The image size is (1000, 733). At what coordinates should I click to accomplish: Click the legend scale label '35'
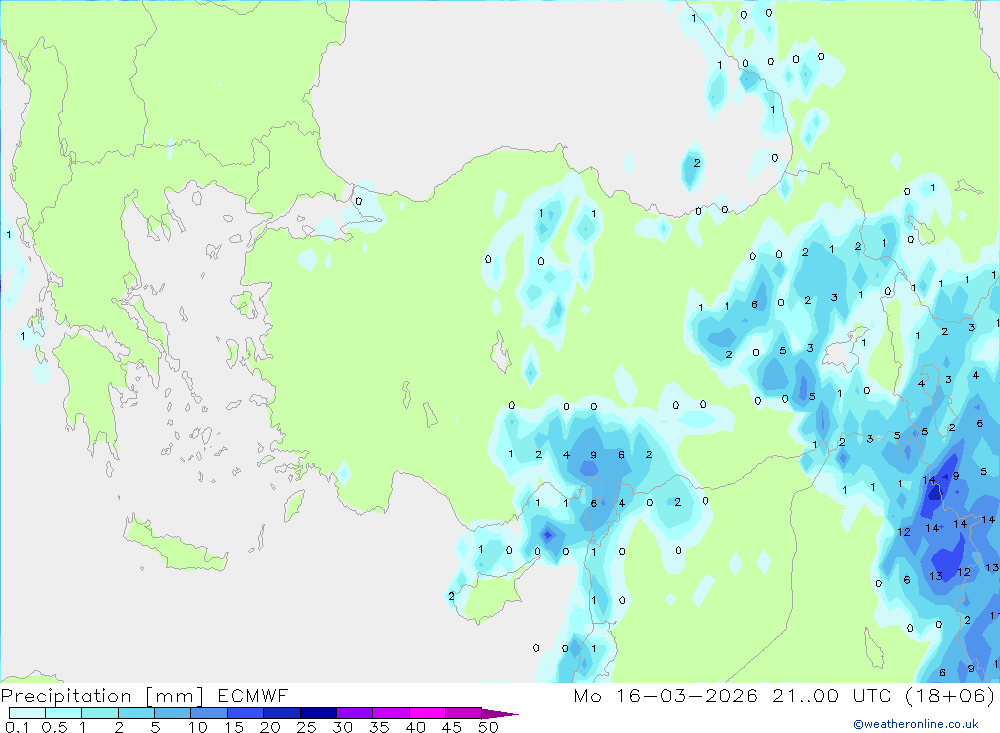click(379, 727)
